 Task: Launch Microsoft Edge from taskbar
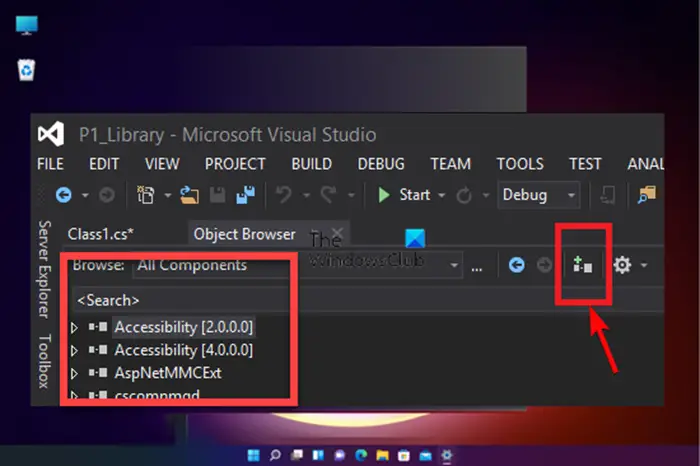pyautogui.click(x=361, y=455)
